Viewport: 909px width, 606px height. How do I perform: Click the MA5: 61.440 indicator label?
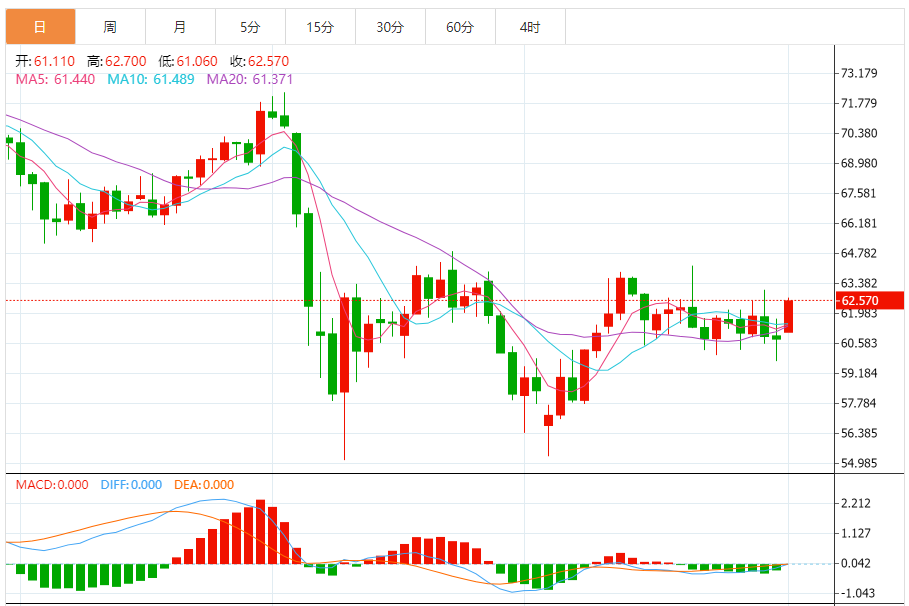[55, 79]
